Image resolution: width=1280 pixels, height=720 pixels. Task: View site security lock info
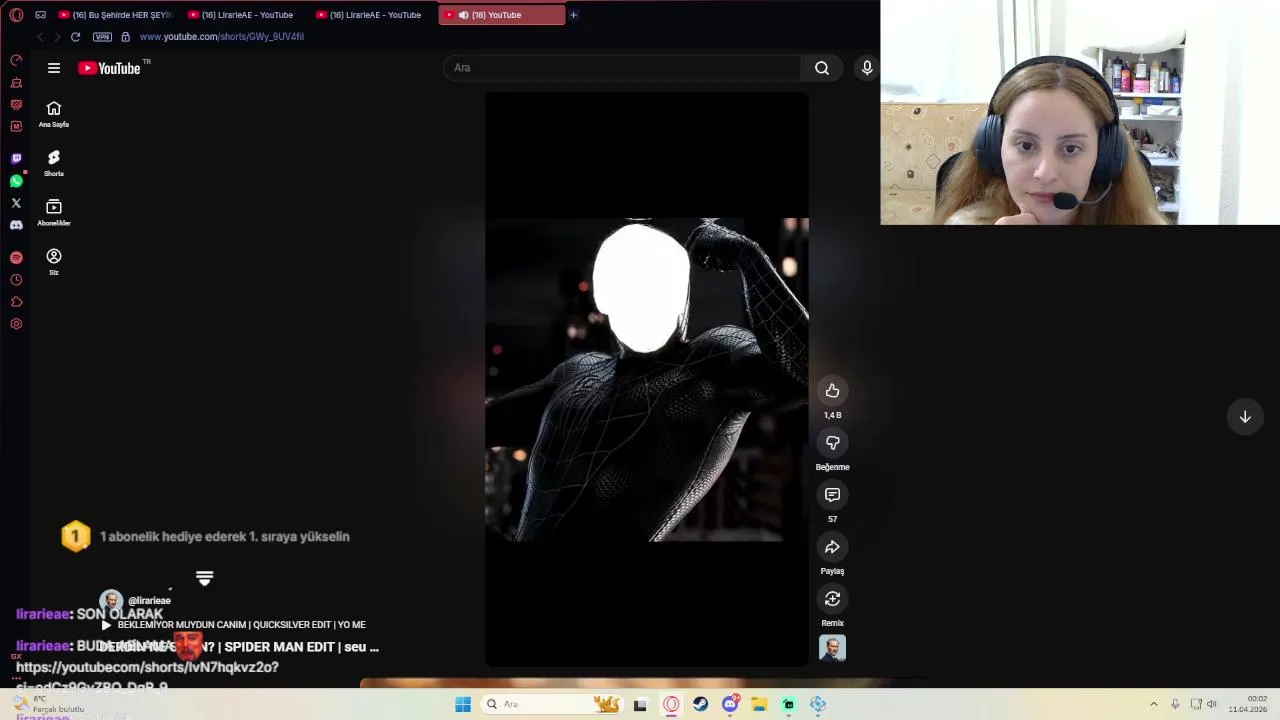tap(125, 37)
